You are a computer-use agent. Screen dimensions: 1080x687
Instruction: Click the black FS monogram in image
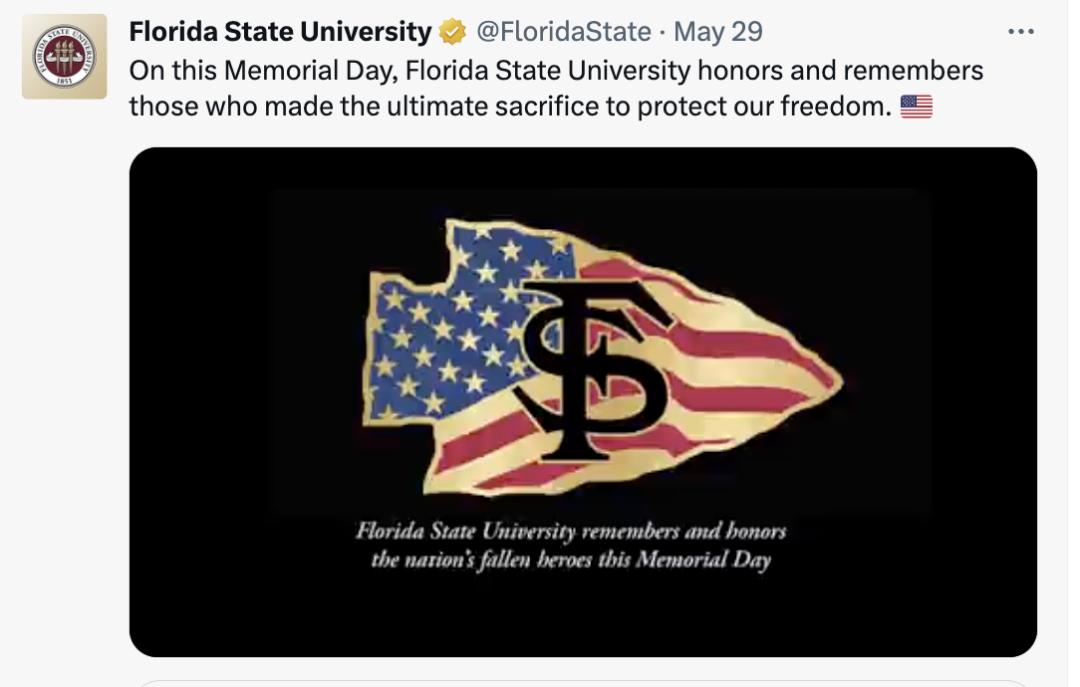click(584, 370)
